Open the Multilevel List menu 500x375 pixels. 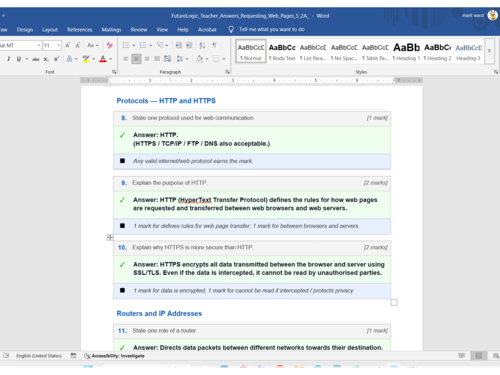coord(162,45)
